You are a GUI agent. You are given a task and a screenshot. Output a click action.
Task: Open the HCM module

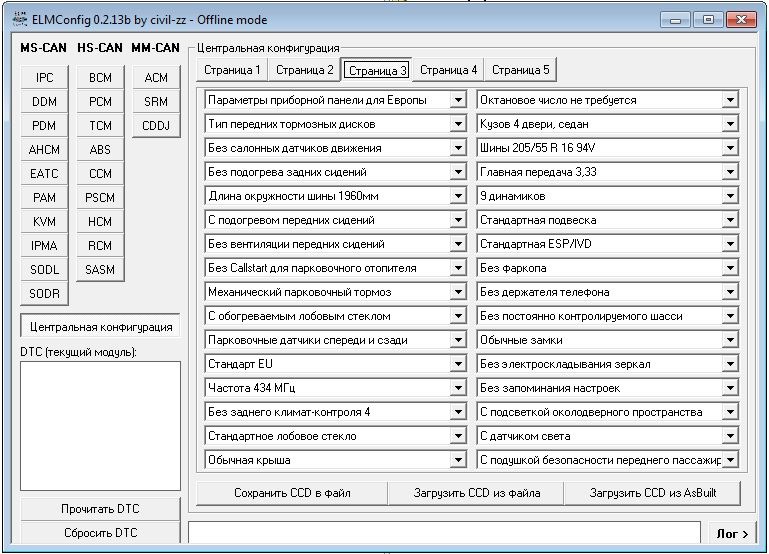click(x=100, y=222)
